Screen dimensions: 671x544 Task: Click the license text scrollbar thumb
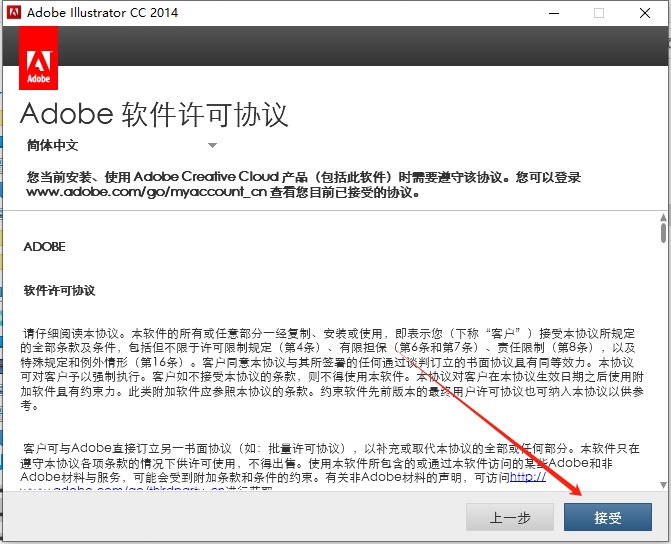pos(662,233)
